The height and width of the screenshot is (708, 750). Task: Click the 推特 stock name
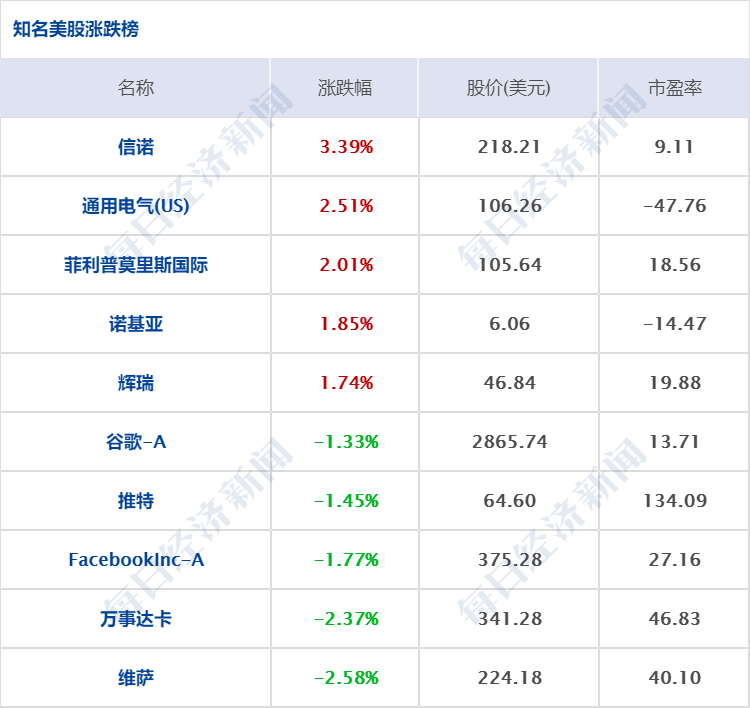click(136, 501)
